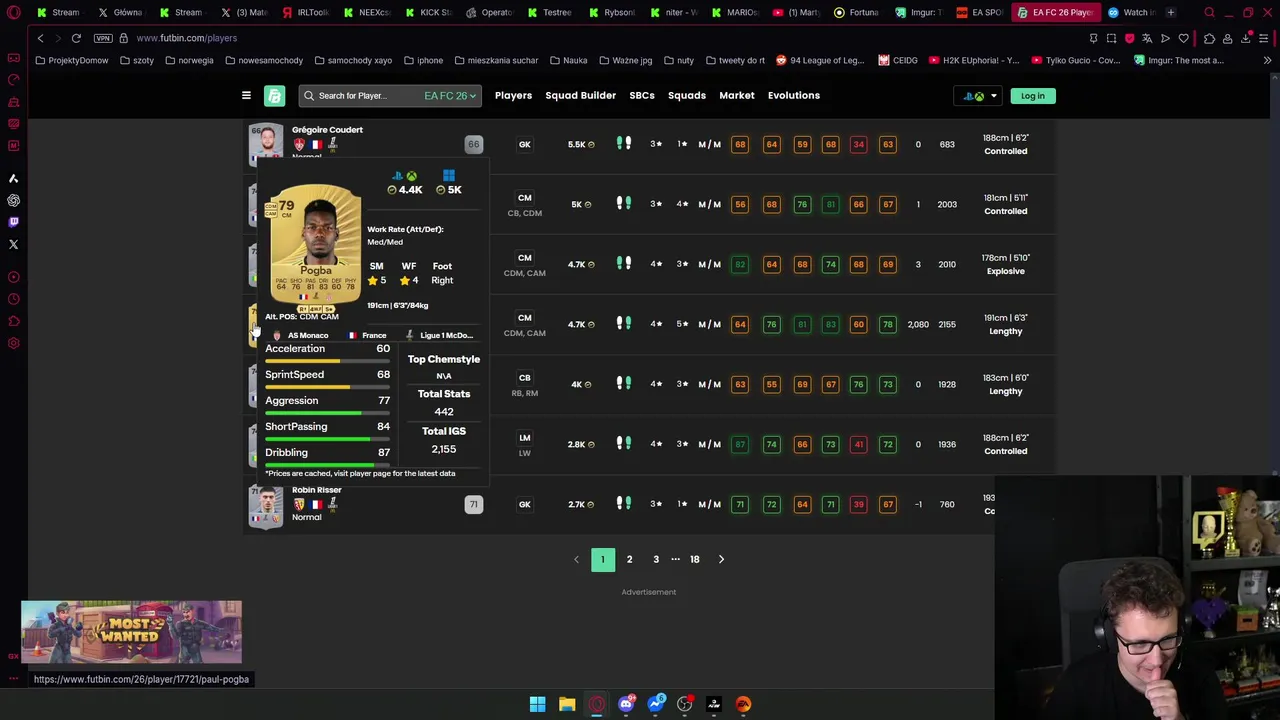Go back in browser history

(40, 38)
